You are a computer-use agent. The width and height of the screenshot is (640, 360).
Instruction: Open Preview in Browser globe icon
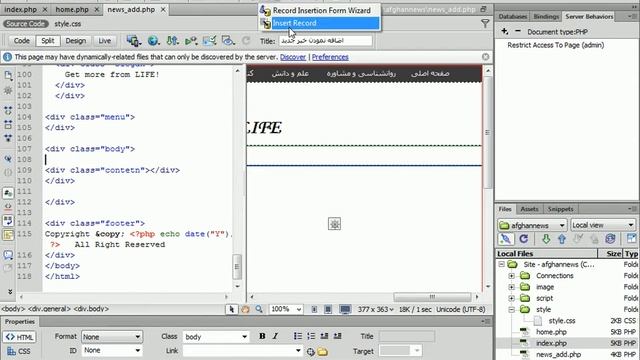(x=153, y=40)
